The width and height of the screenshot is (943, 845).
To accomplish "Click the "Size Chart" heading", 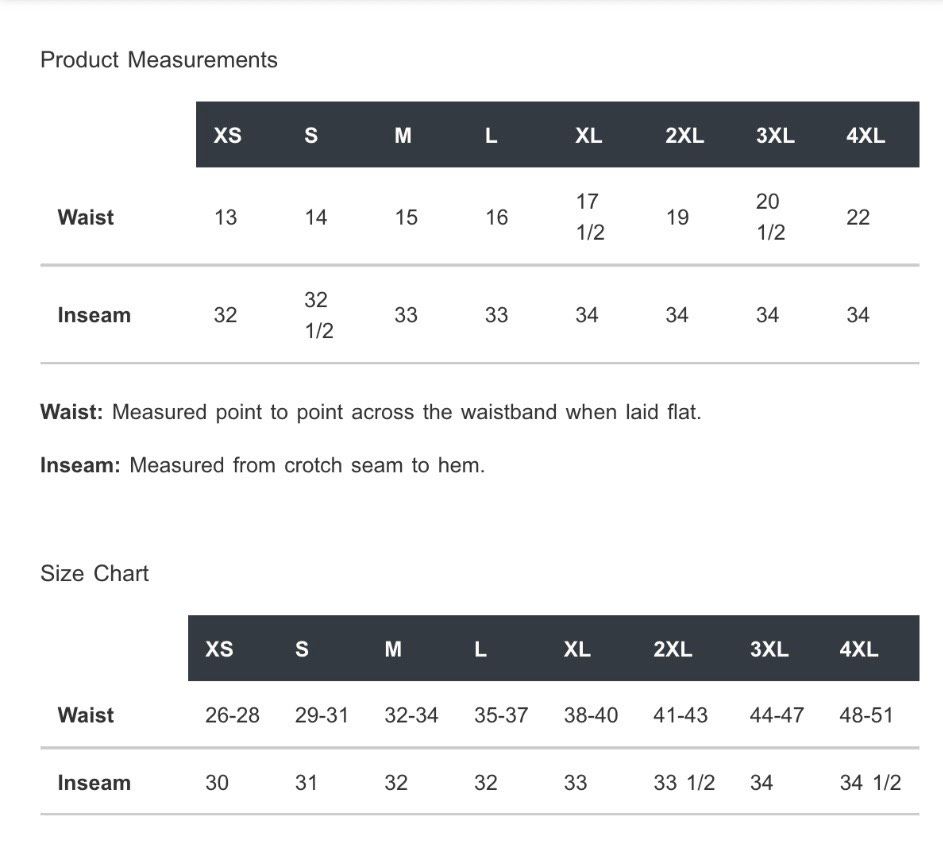I will 94,573.
